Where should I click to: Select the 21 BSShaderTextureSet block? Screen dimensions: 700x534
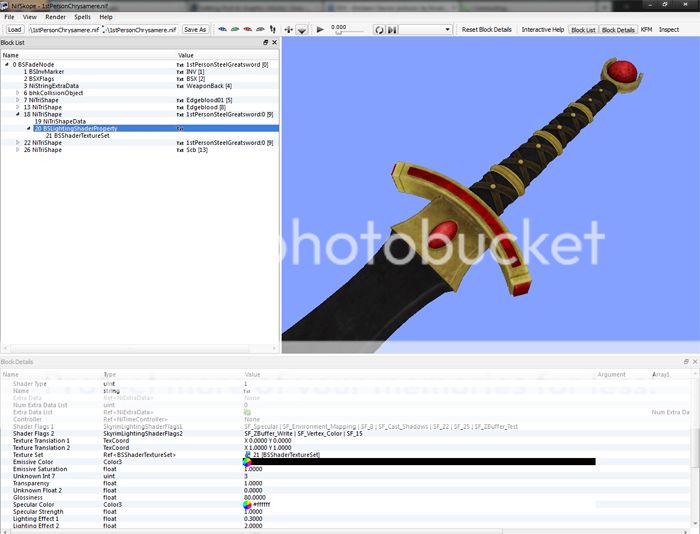coord(77,136)
